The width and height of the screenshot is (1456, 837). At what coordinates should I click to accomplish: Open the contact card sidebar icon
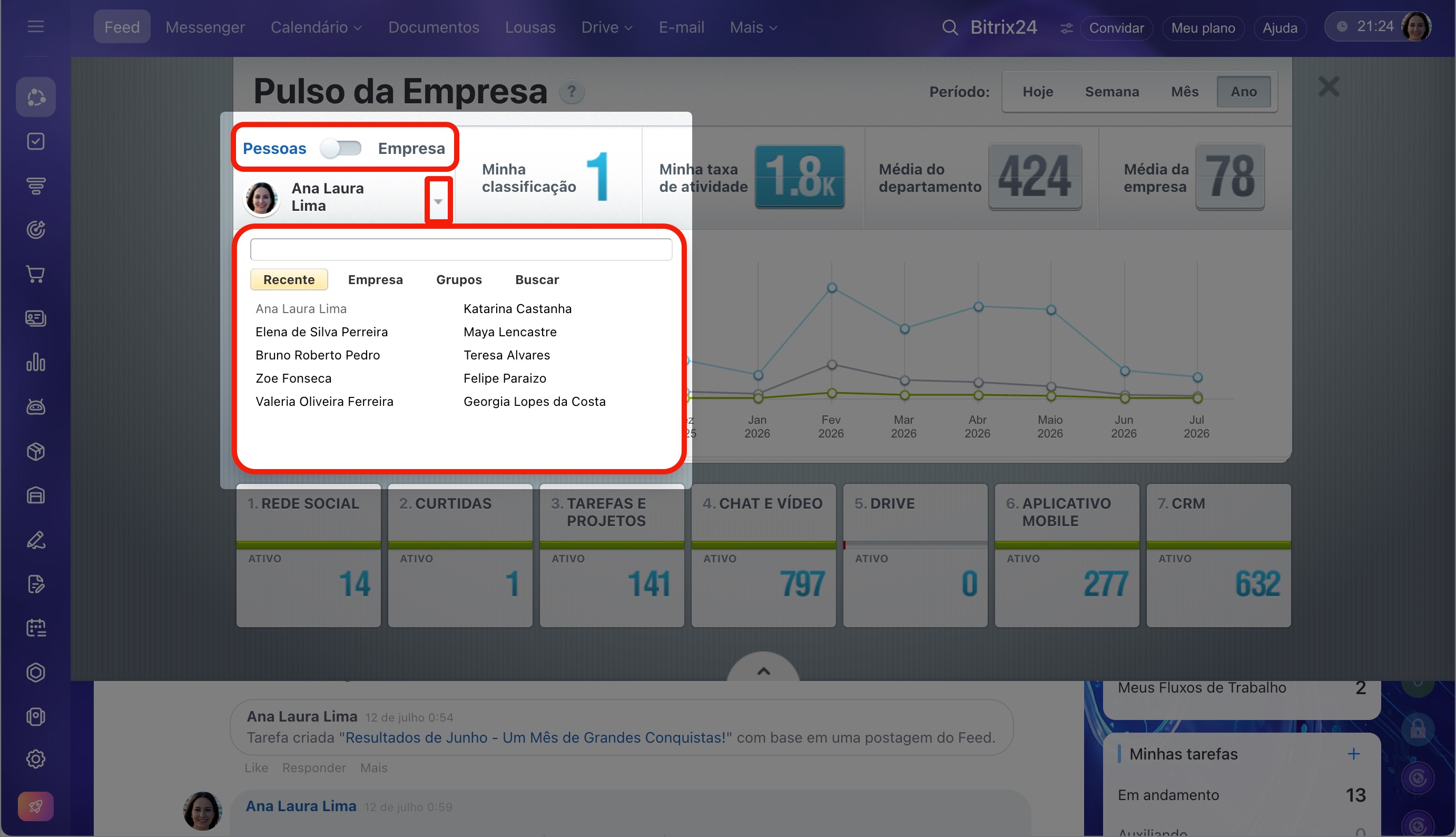pyautogui.click(x=36, y=318)
